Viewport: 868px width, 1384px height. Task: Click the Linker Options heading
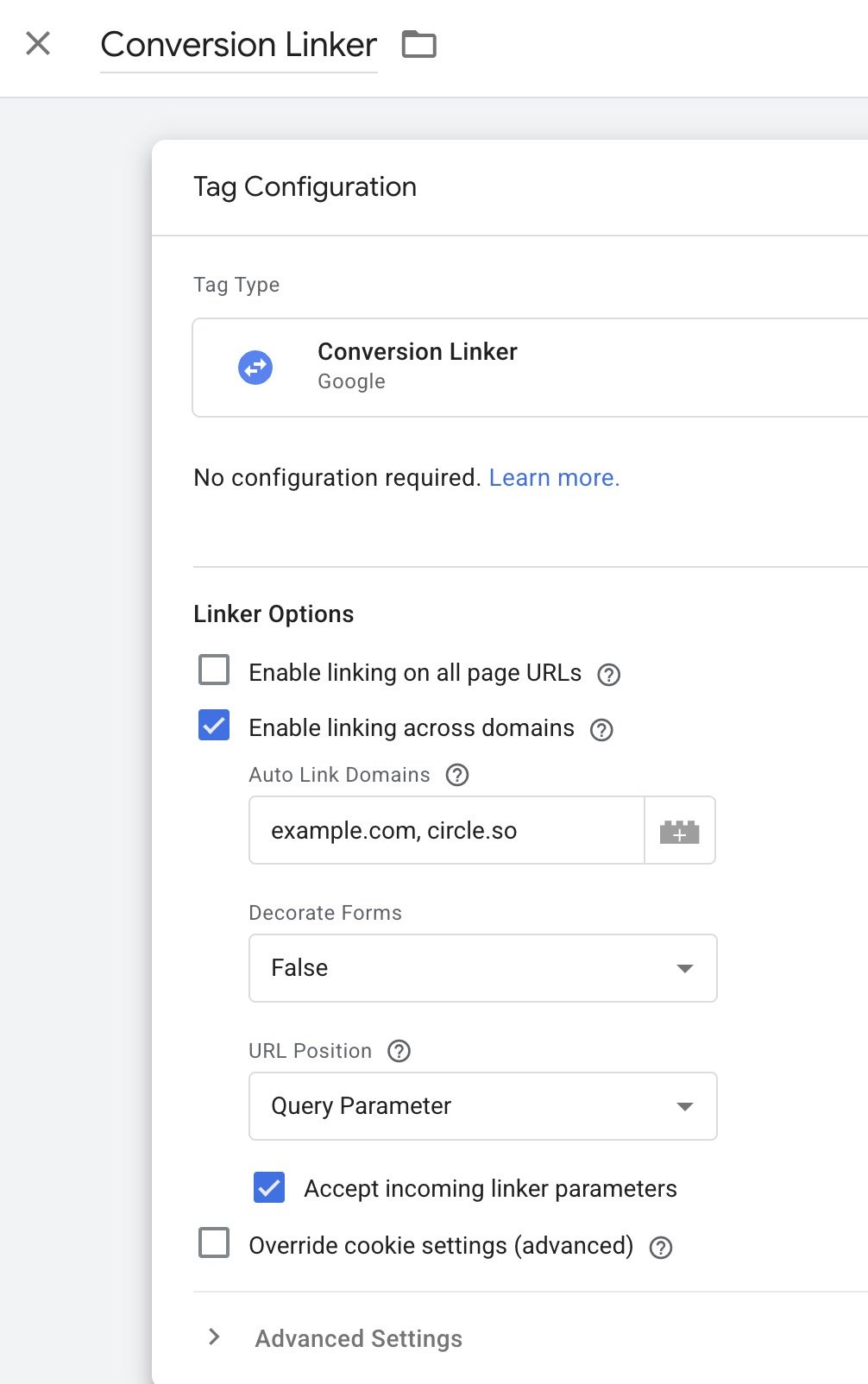(x=274, y=614)
